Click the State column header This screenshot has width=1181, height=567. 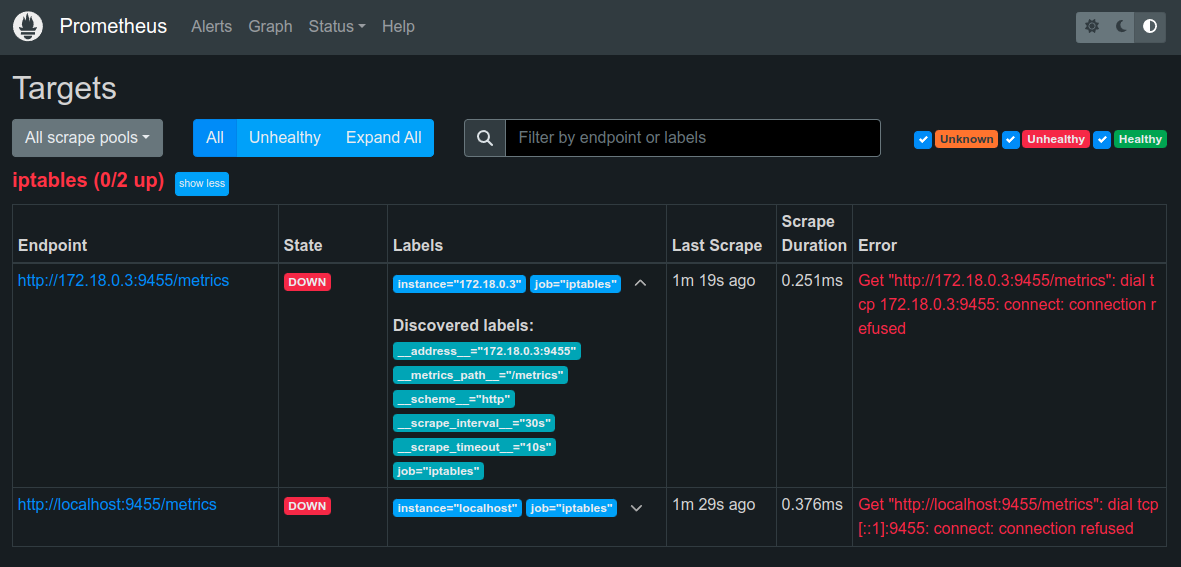pos(303,245)
